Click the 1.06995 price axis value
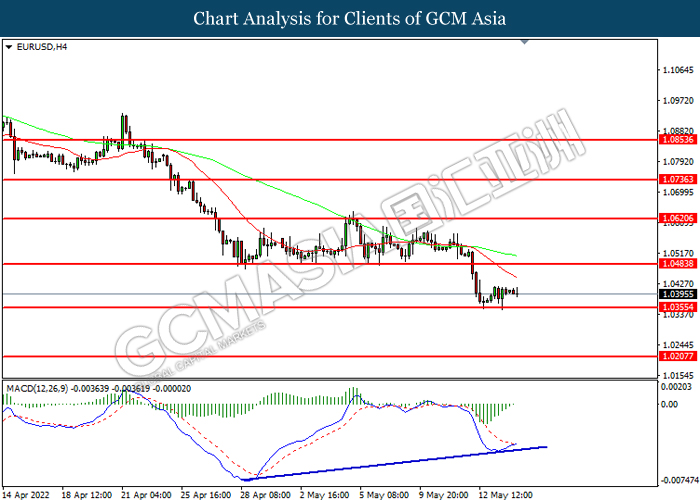This screenshot has height=500, width=700. 678,192
